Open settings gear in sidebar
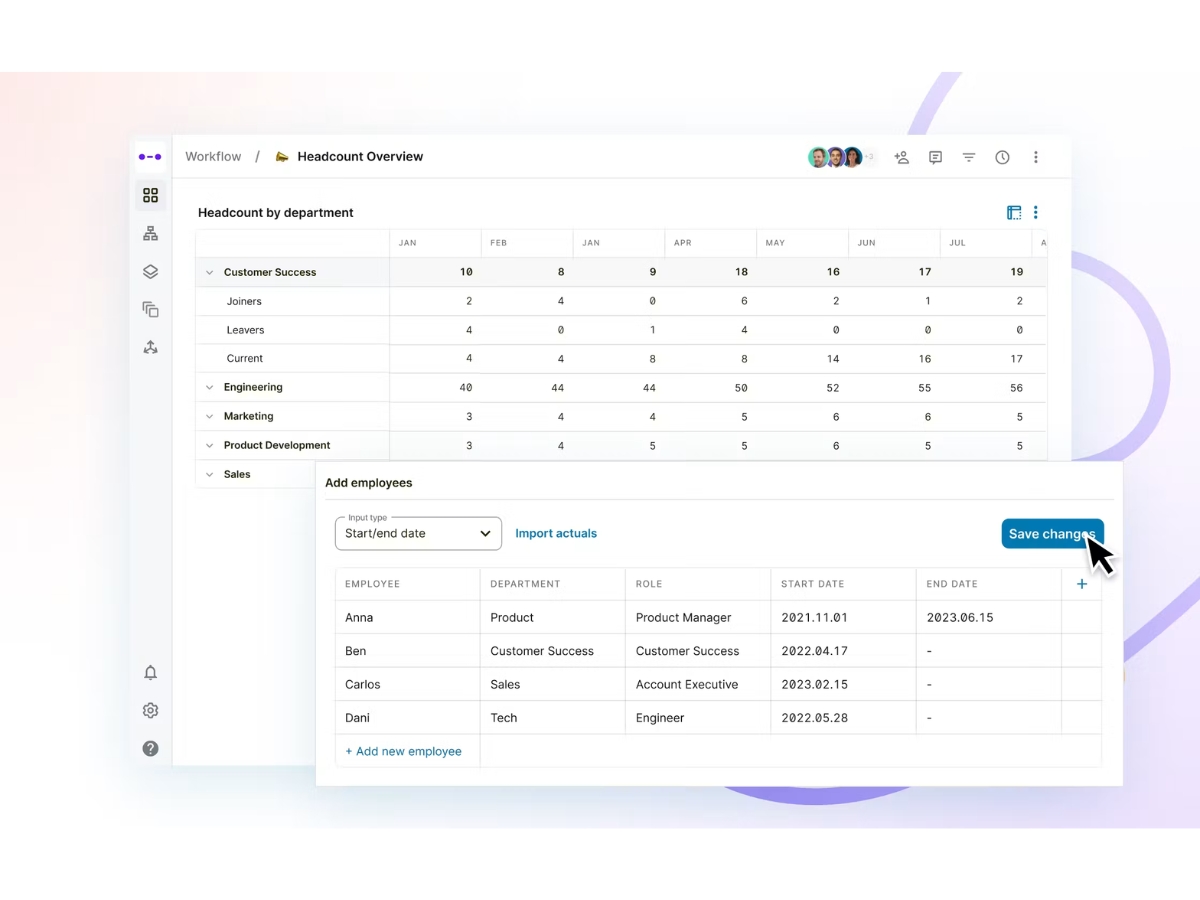The image size is (1200, 900). coord(150,711)
